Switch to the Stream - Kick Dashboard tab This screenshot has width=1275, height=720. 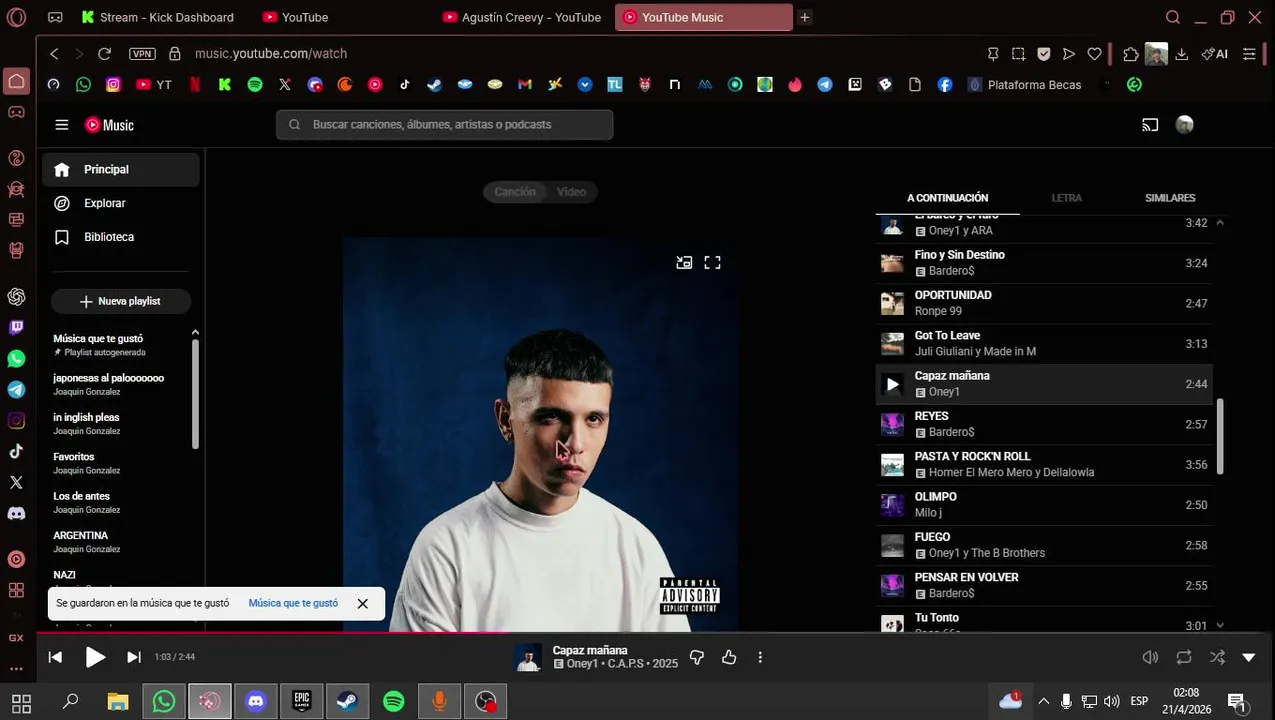(158, 17)
